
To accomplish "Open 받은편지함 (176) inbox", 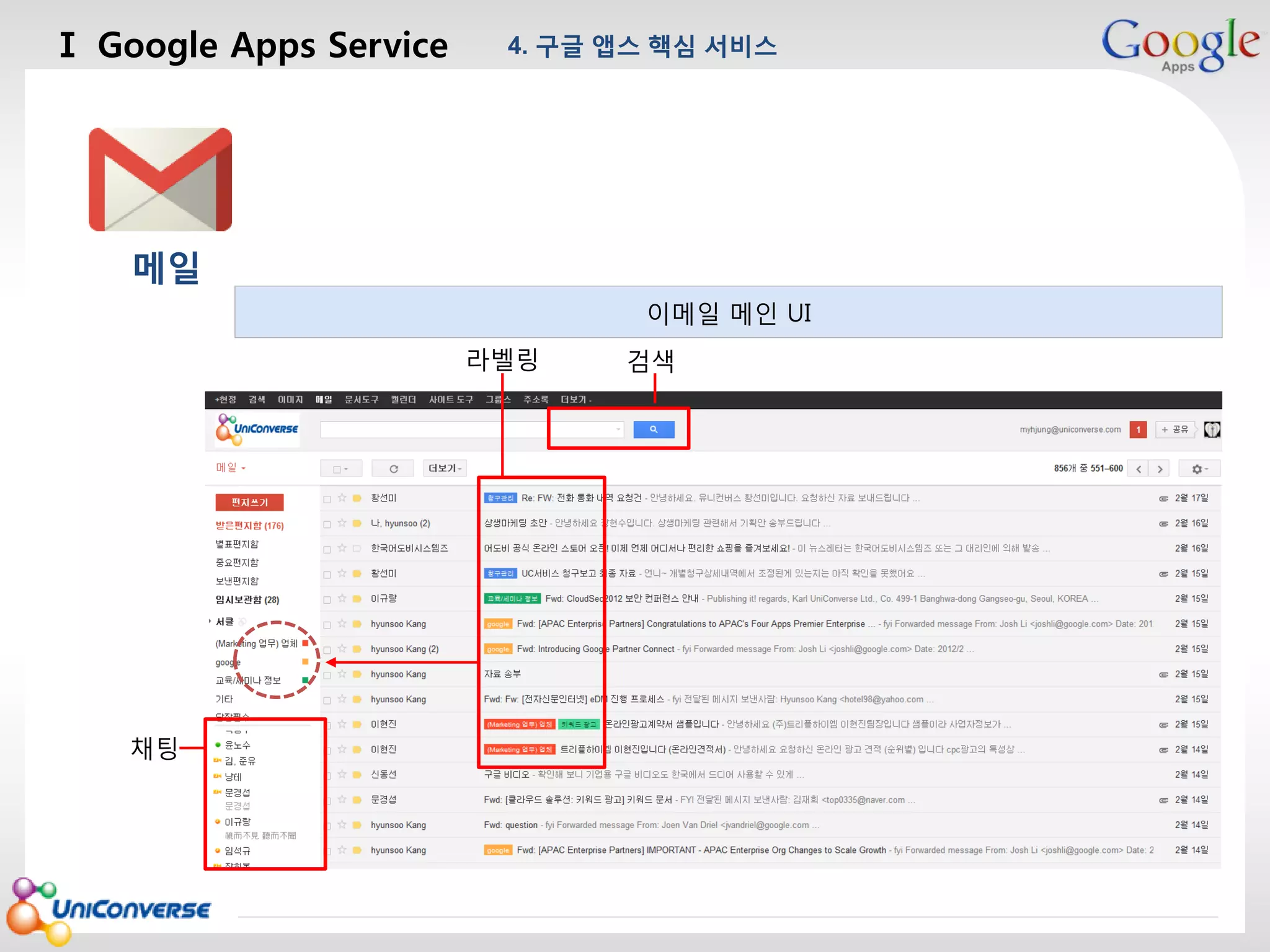I will point(249,526).
